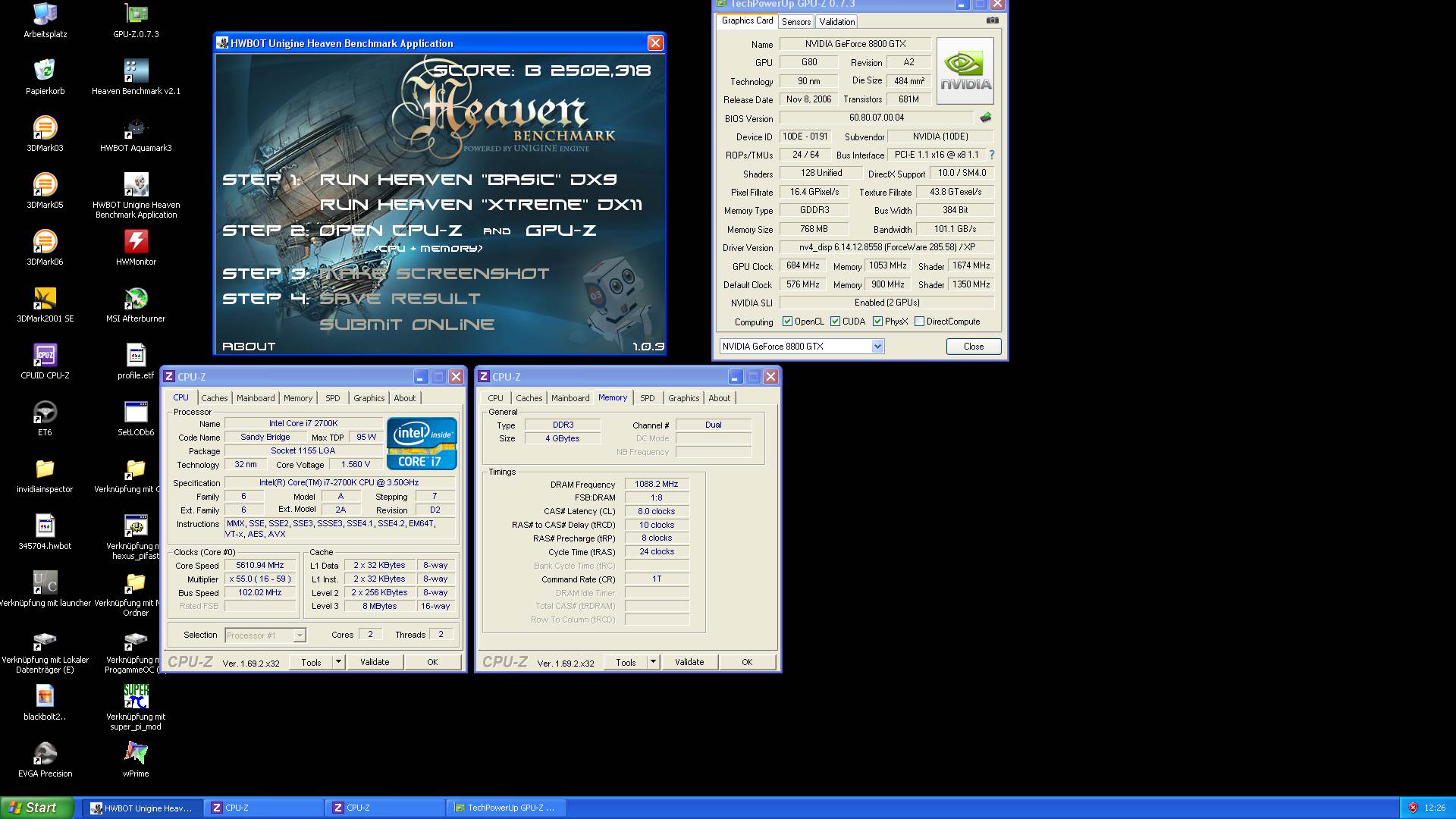Launch ET6 desktop shortcut
This screenshot has width=1456, height=819.
45,418
